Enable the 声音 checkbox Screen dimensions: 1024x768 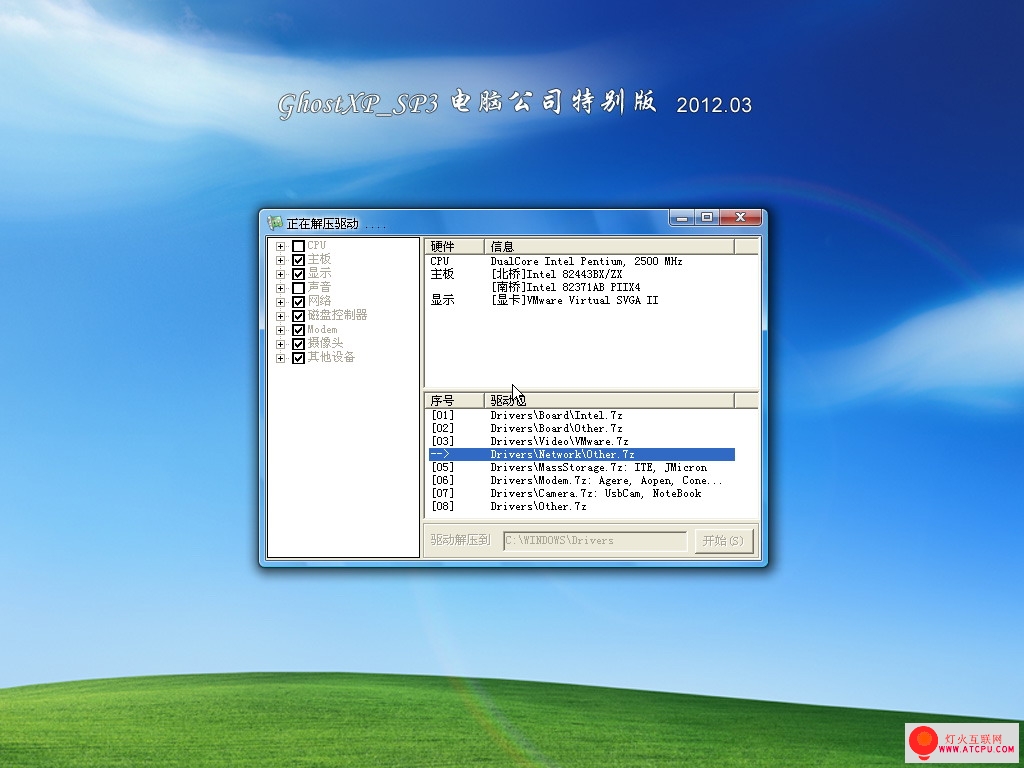298,288
